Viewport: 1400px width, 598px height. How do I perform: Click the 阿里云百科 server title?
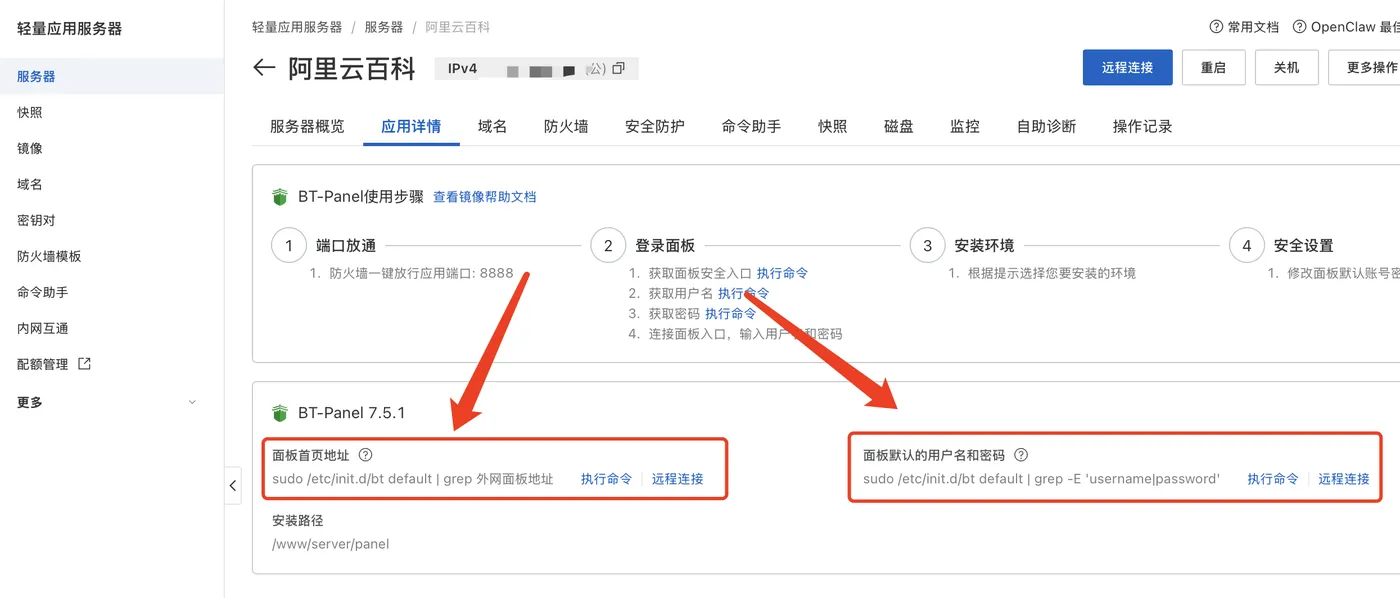coord(352,68)
